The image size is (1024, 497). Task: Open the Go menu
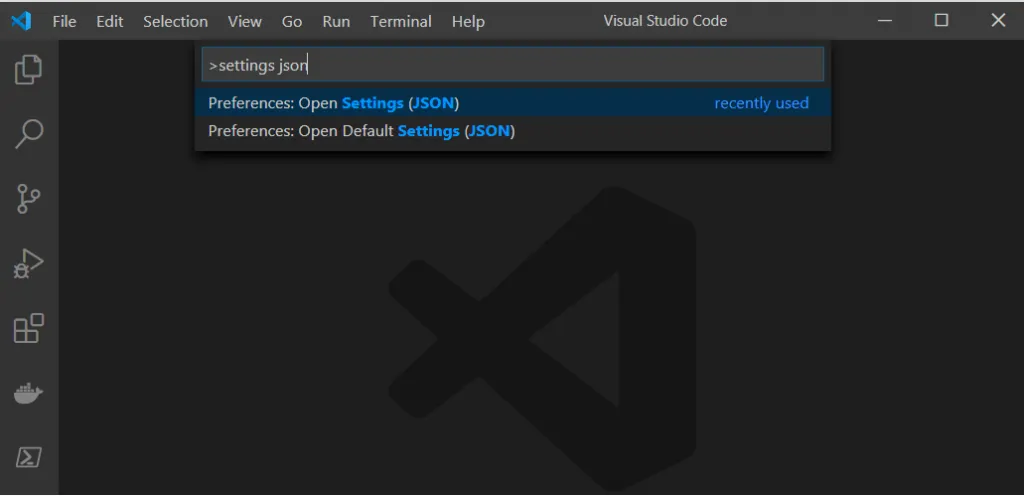pyautogui.click(x=292, y=21)
